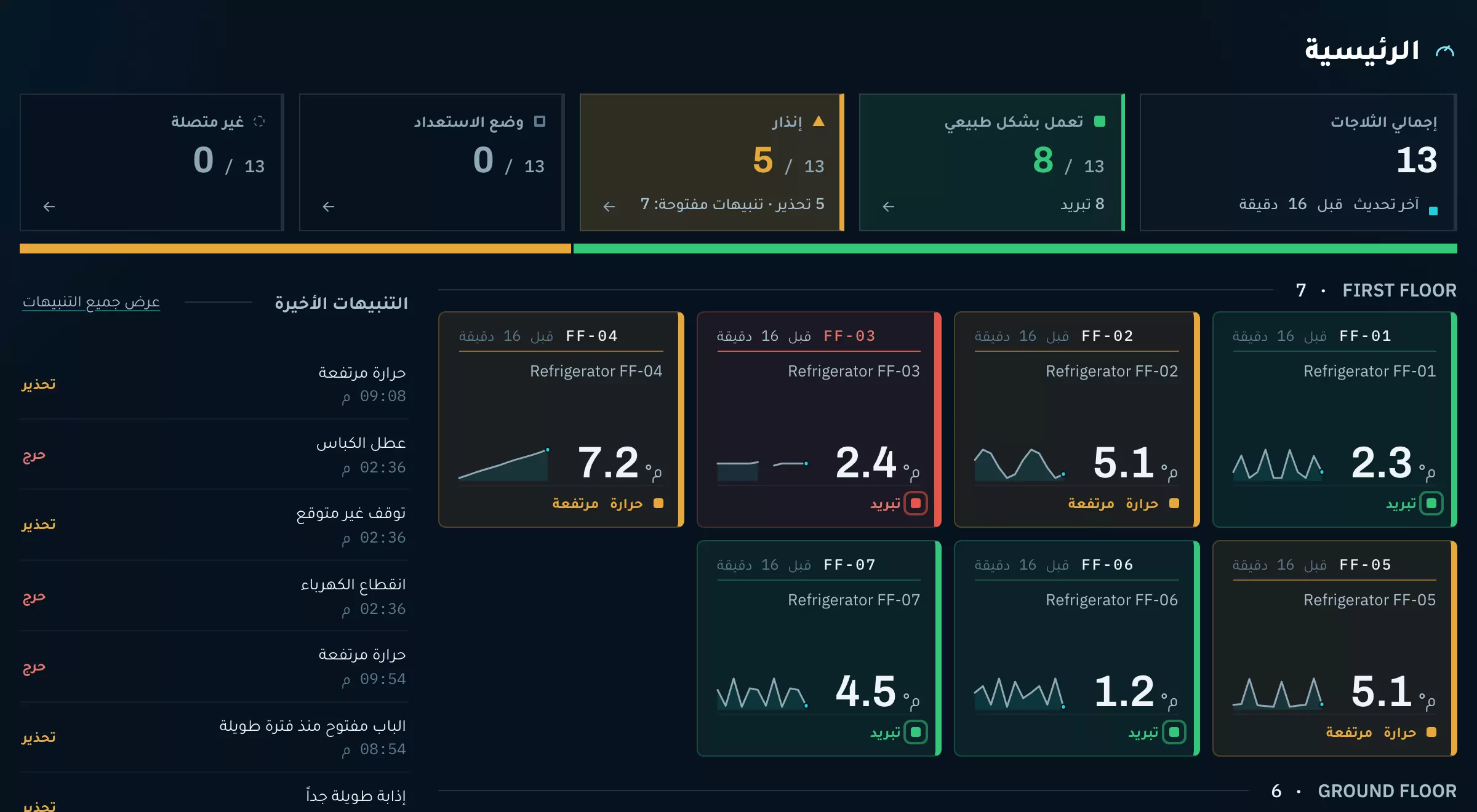Click the green segment of the status bar
The width and height of the screenshot is (1477, 812).
point(1015,249)
